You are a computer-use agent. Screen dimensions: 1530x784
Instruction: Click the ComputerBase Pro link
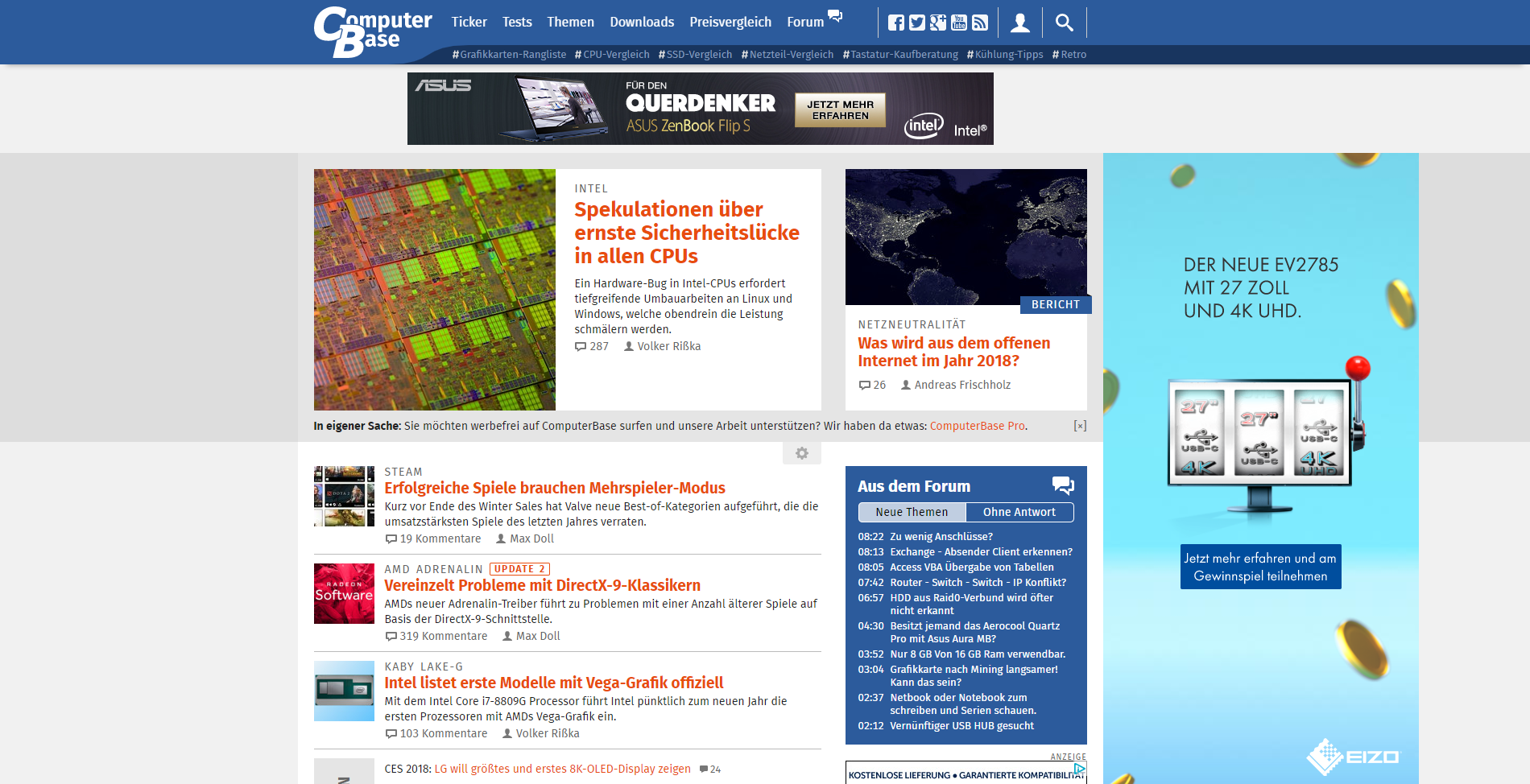pyautogui.click(x=978, y=426)
